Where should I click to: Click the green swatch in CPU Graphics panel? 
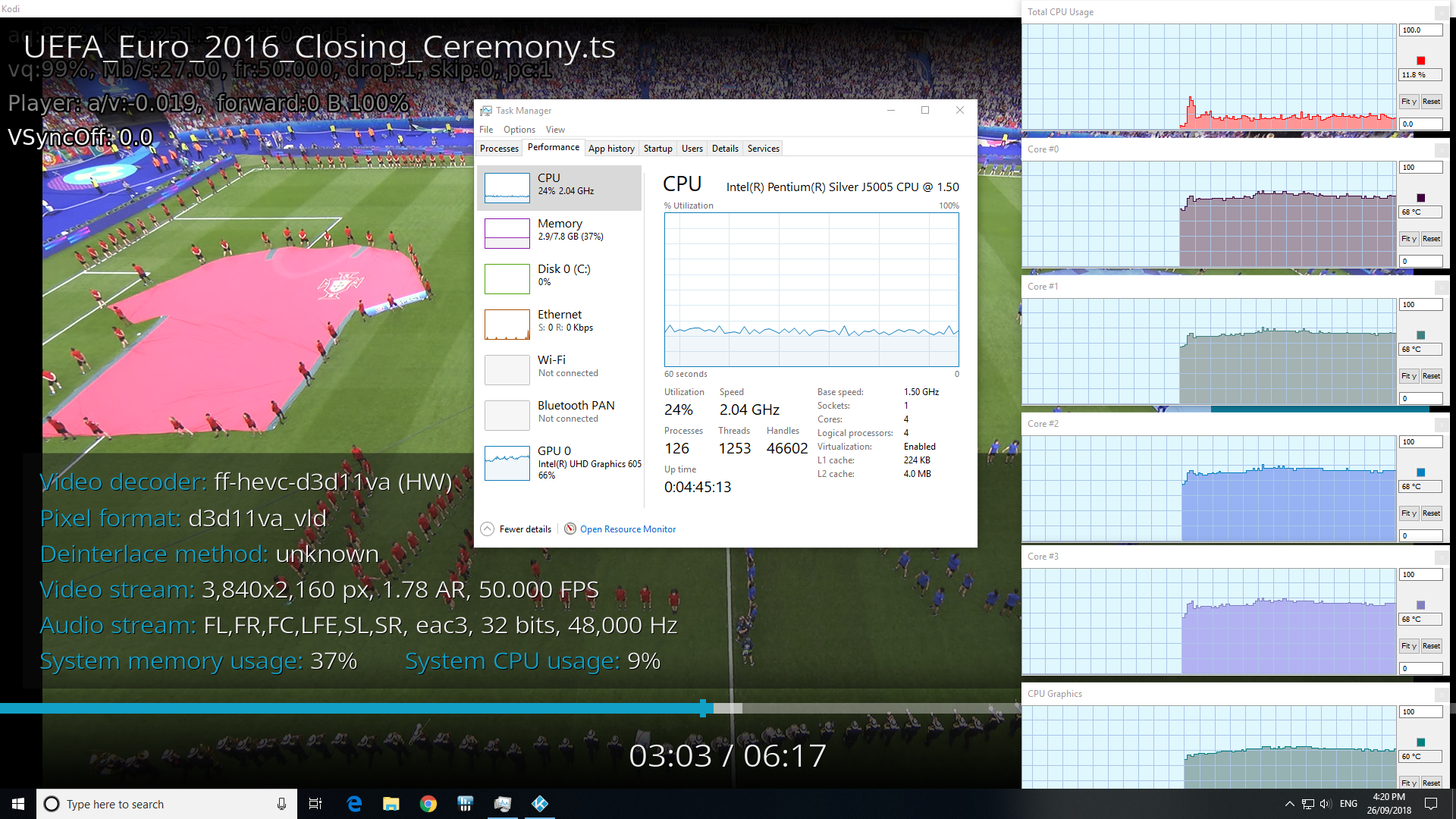(1421, 742)
